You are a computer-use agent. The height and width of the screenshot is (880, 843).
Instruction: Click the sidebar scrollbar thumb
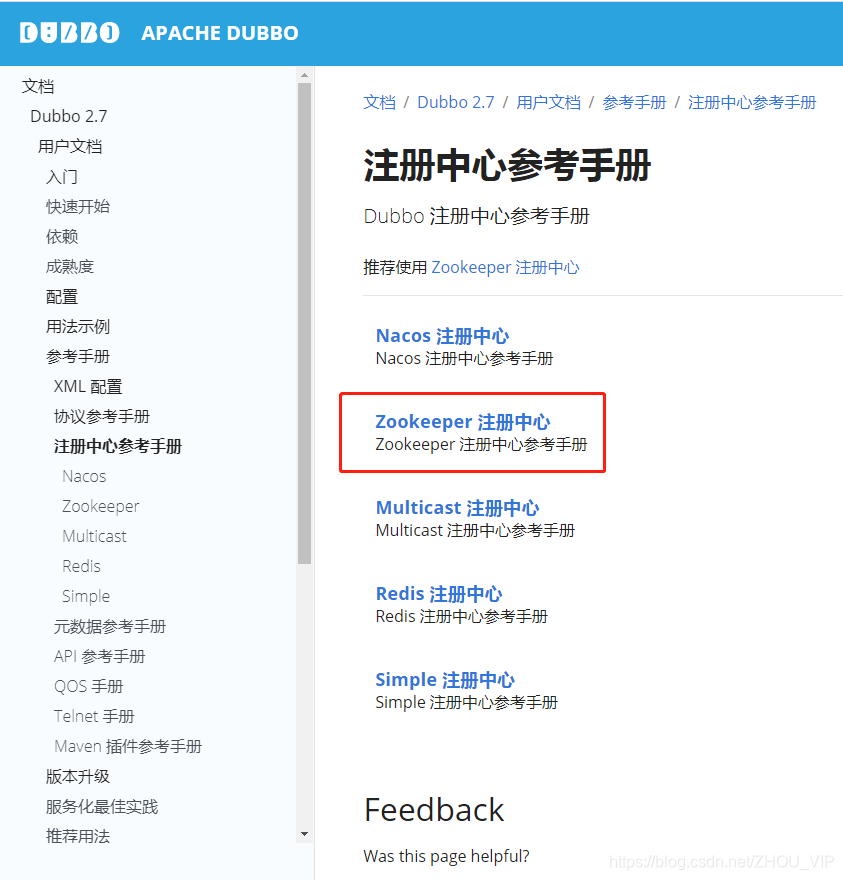click(304, 323)
